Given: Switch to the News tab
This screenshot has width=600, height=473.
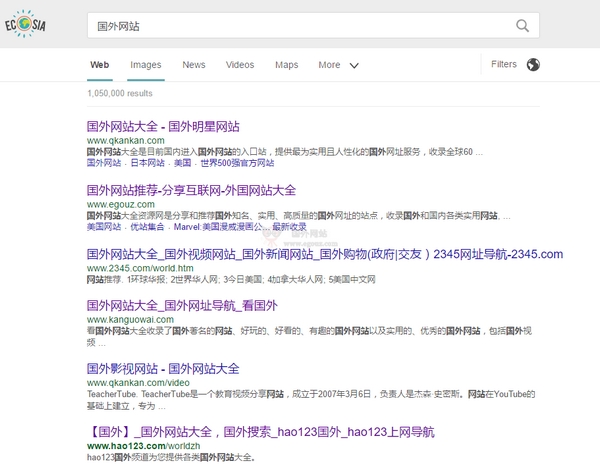Looking at the screenshot, I should tap(194, 65).
